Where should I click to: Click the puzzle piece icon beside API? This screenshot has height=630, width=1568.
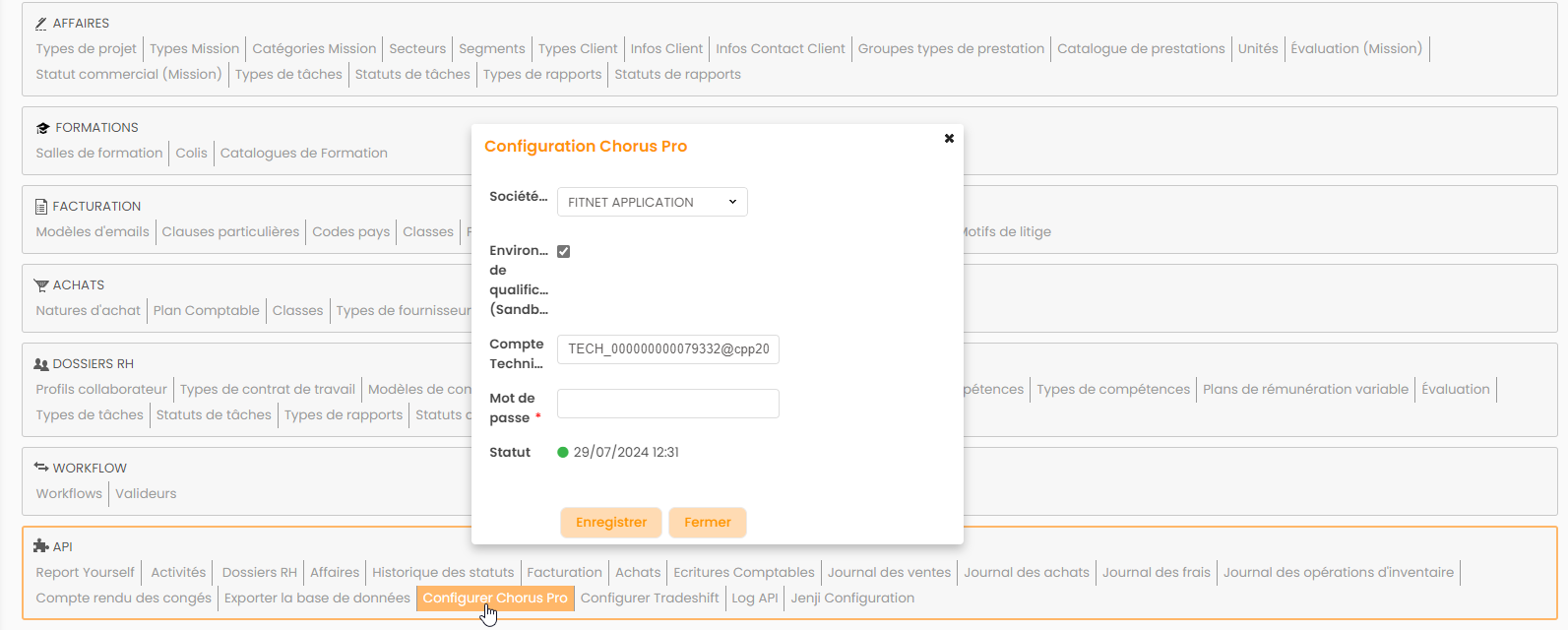click(x=41, y=546)
